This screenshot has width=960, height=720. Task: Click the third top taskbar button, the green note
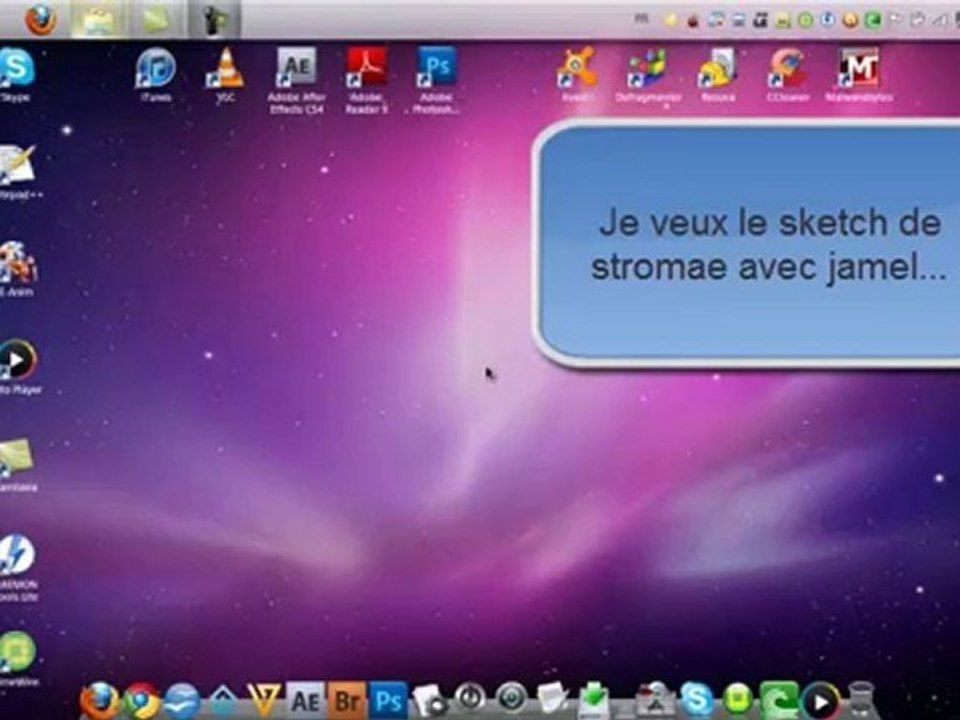tap(154, 19)
